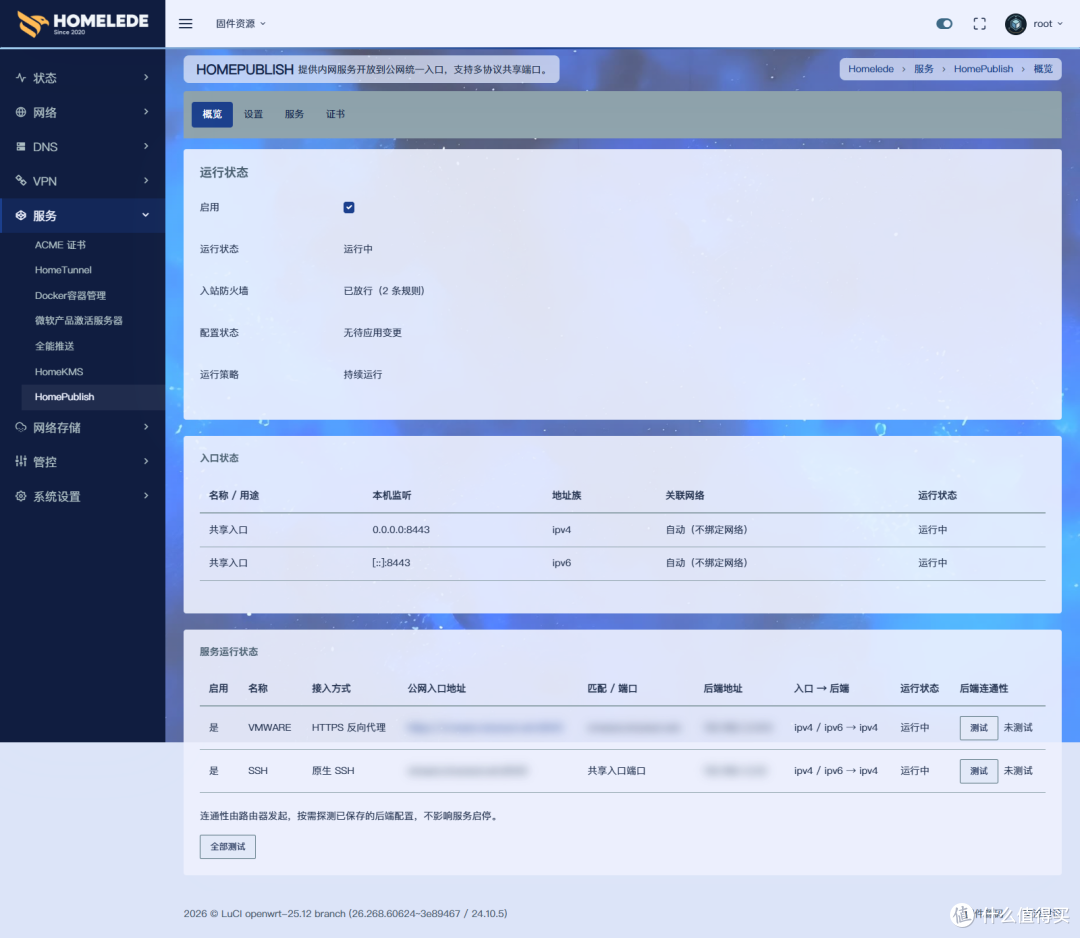
Task: Click the 全部测试 button
Action: tap(227, 847)
